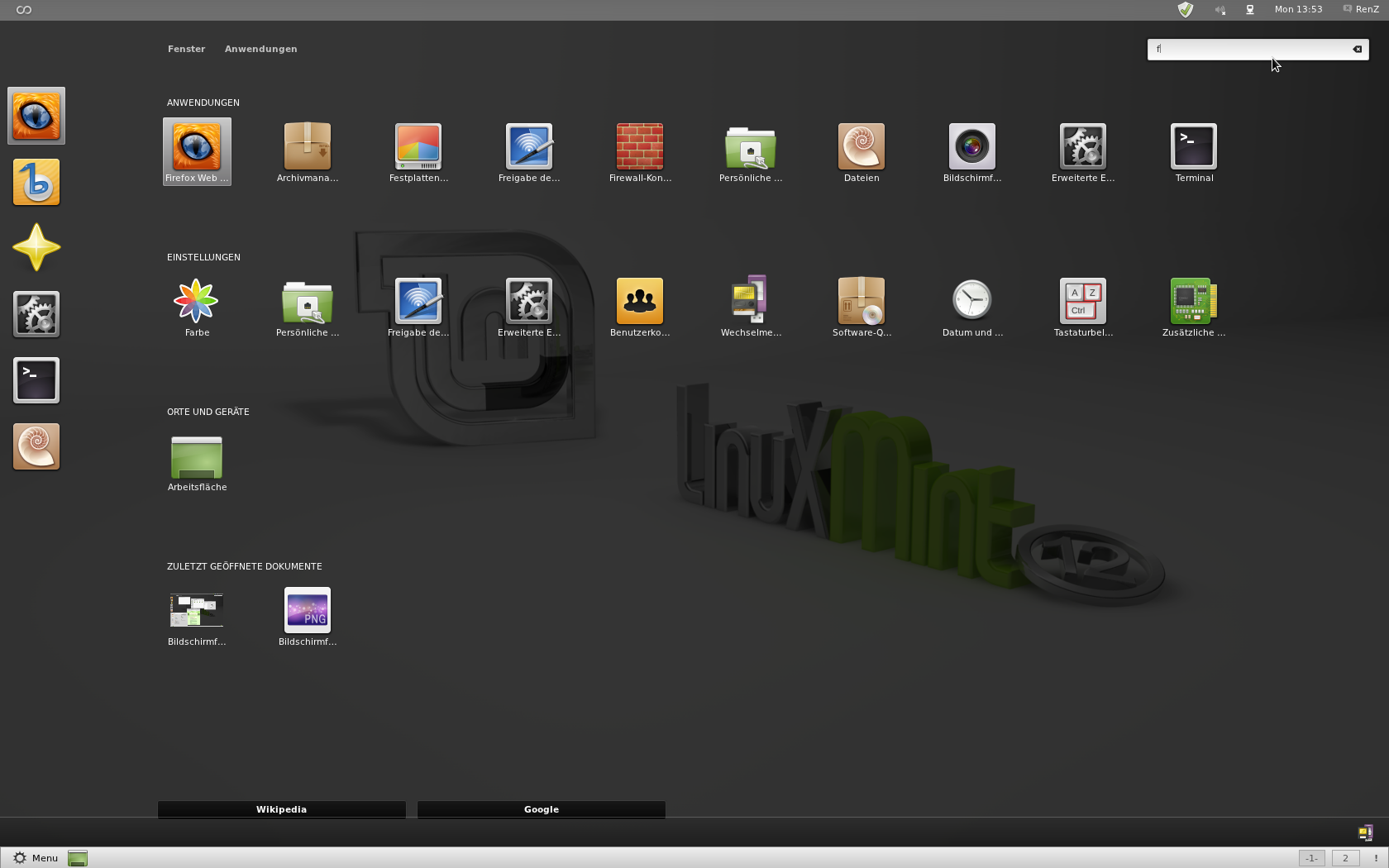The image size is (1389, 868).
Task: Open the settings gear dock icon
Action: pos(36,314)
